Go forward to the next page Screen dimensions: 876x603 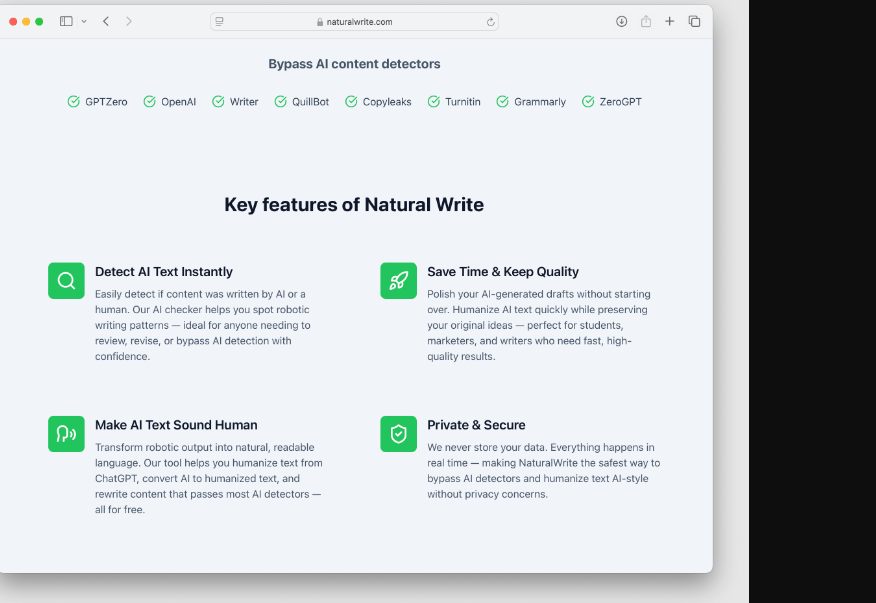129,21
